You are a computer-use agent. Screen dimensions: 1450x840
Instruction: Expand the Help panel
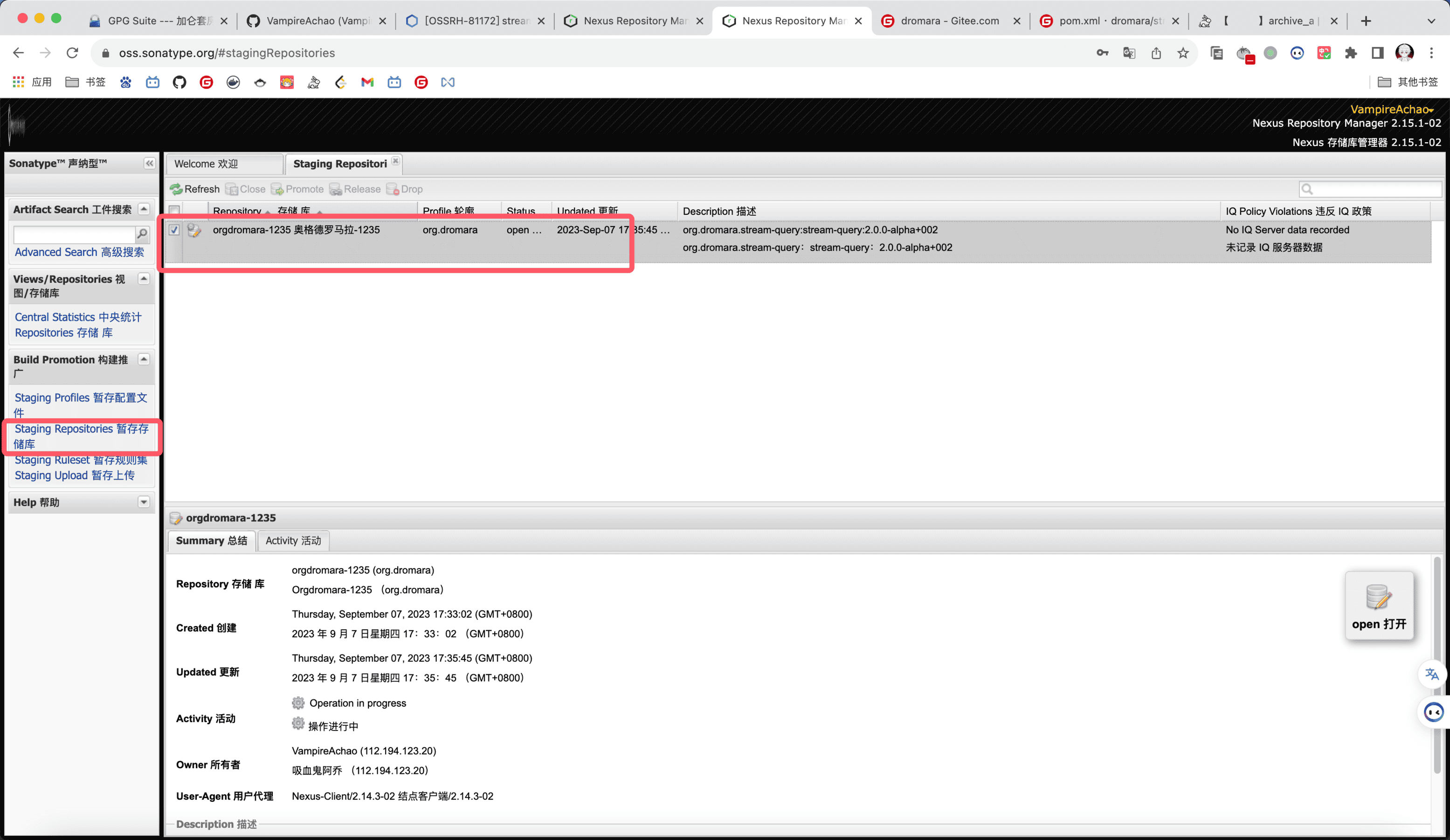coord(144,502)
